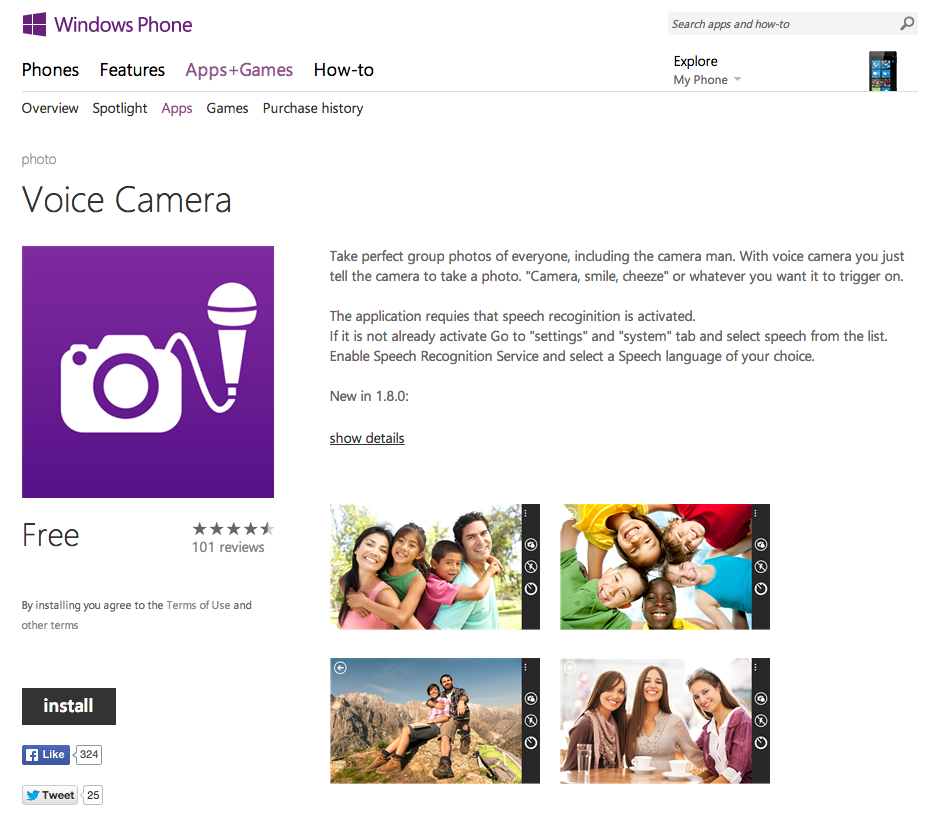This screenshot has width=926, height=817.
Task: Expand description with show details
Action: coord(367,438)
